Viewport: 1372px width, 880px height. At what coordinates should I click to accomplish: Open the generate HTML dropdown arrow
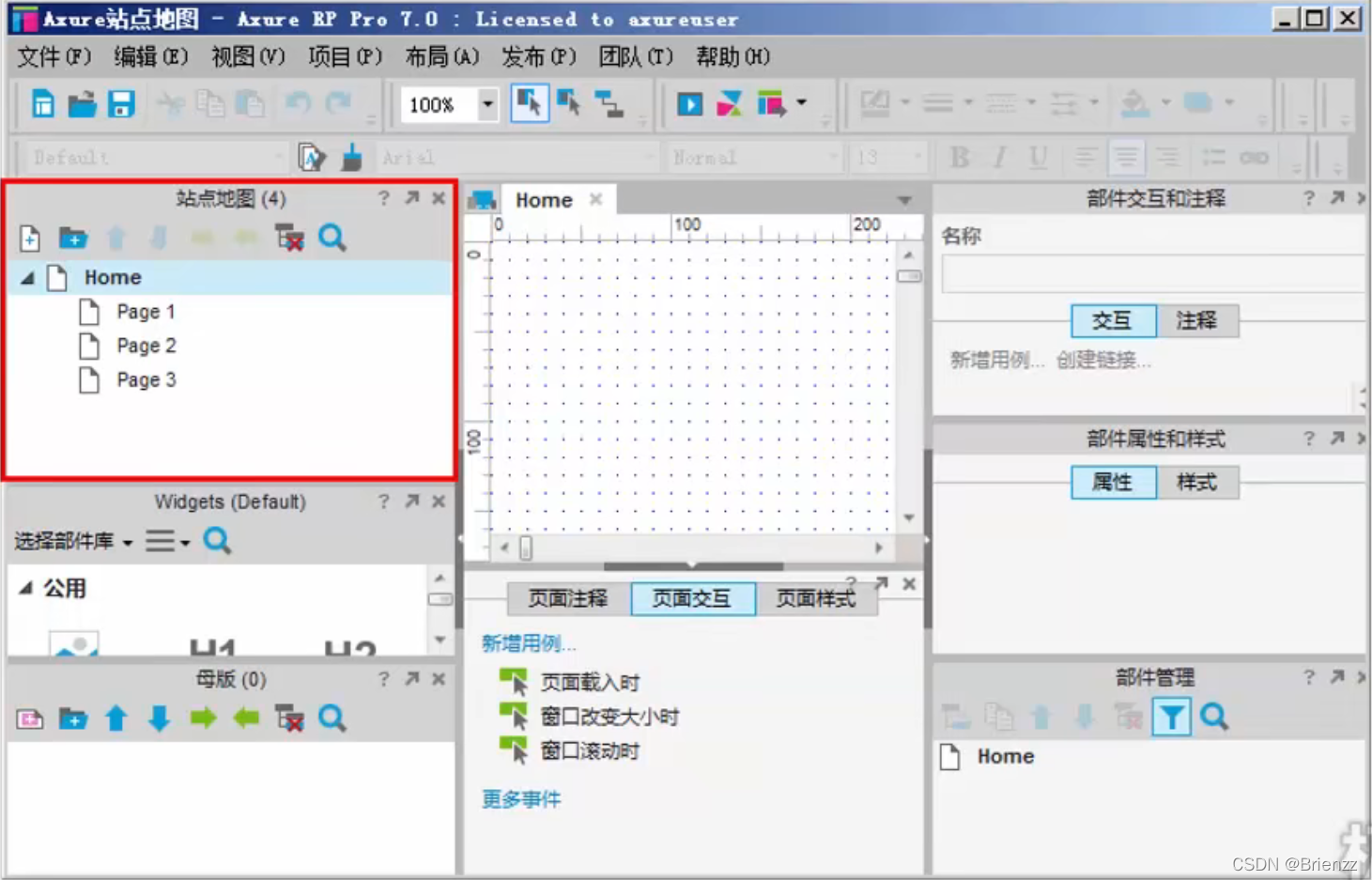(801, 102)
